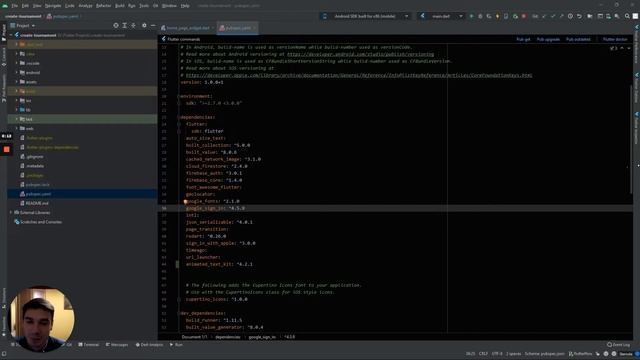Click the Search Everywhere magnifier icon

(x=627, y=16)
